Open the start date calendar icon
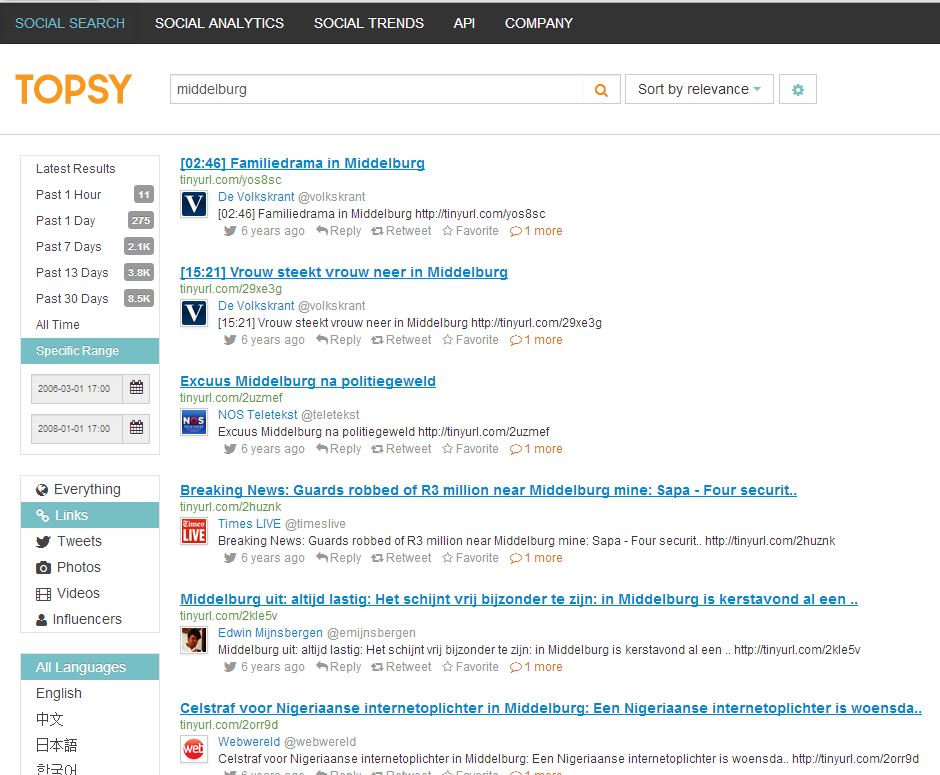The height and width of the screenshot is (775, 940). tap(136, 388)
